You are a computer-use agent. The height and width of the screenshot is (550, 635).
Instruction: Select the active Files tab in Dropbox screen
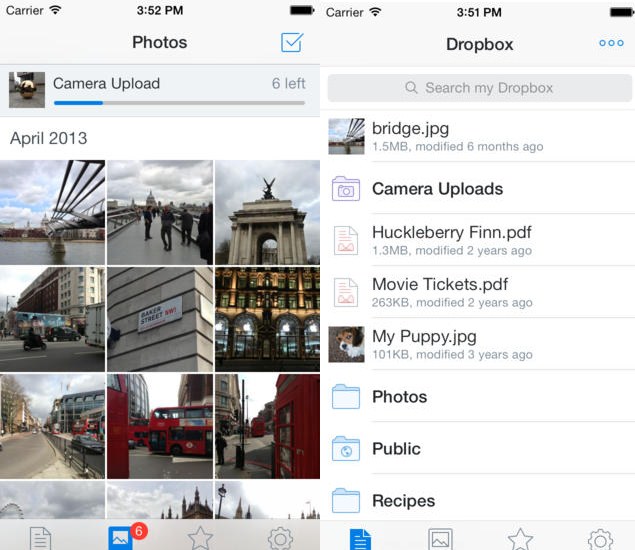click(x=360, y=539)
